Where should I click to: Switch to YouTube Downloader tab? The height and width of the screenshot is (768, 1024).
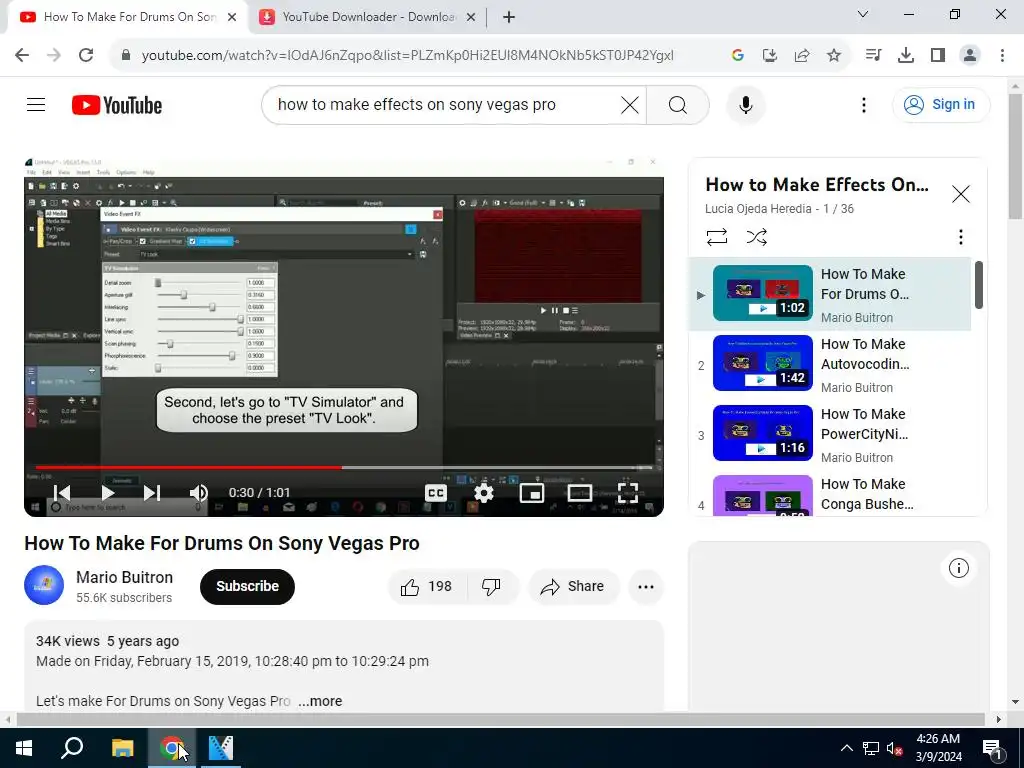(367, 17)
